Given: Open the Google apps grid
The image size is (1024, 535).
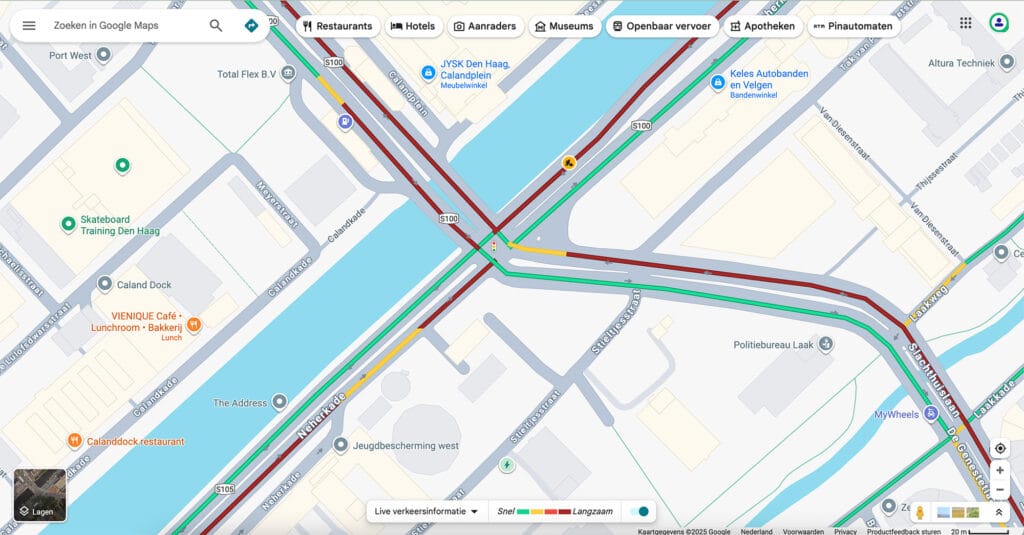Looking at the screenshot, I should point(965,23).
